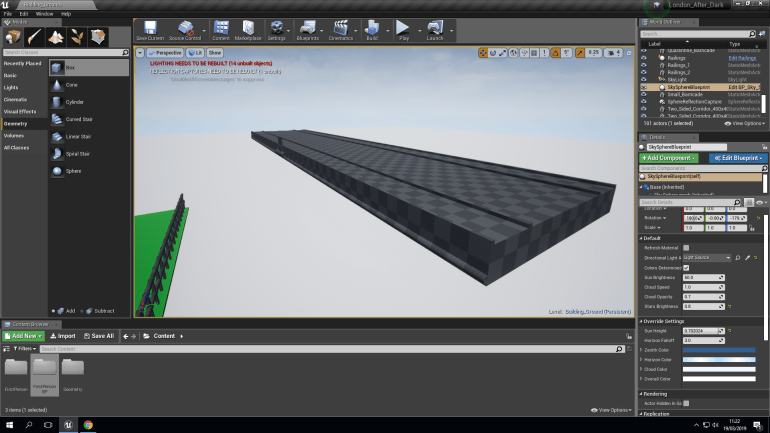The height and width of the screenshot is (433, 770).
Task: Select the Add brush type radio
Action: point(54,311)
